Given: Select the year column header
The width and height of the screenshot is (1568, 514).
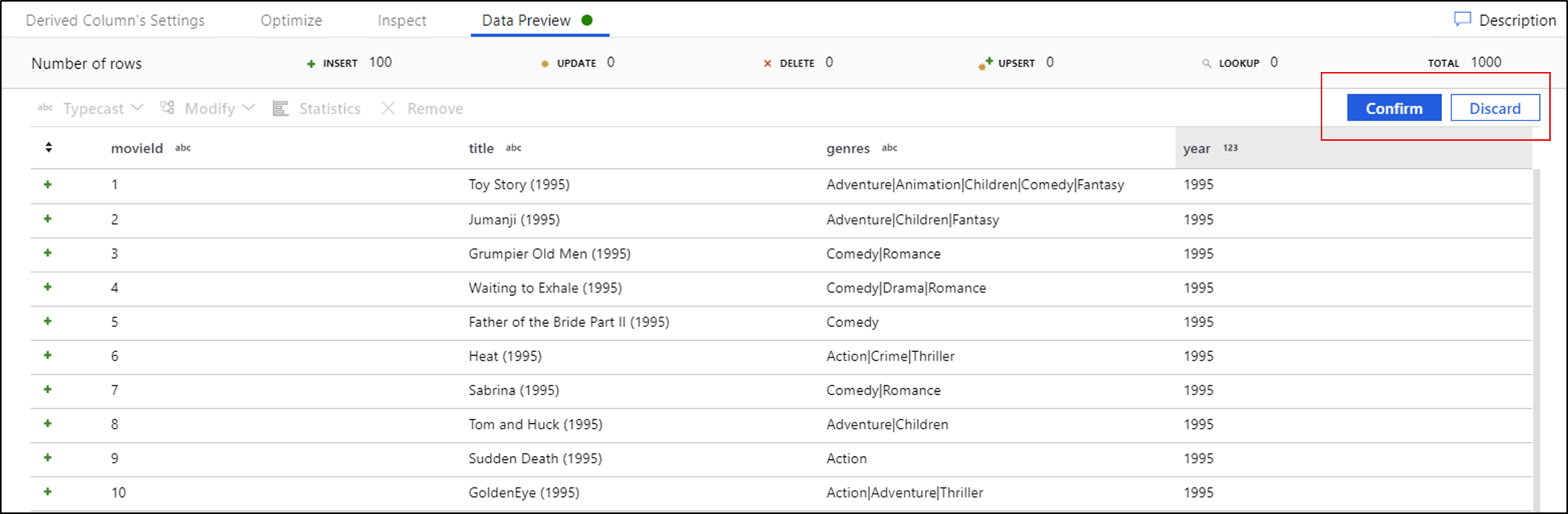Looking at the screenshot, I should 1196,148.
